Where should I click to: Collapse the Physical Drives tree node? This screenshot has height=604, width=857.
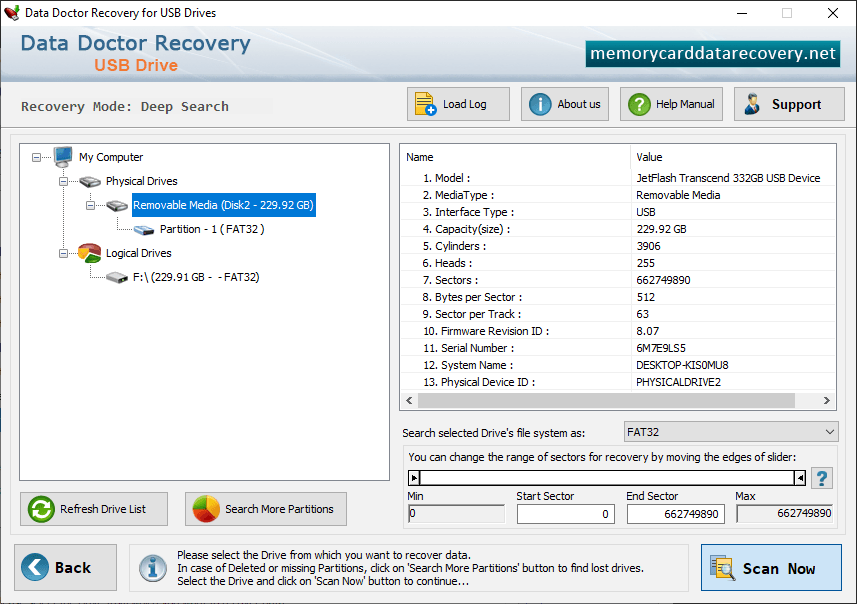63,181
